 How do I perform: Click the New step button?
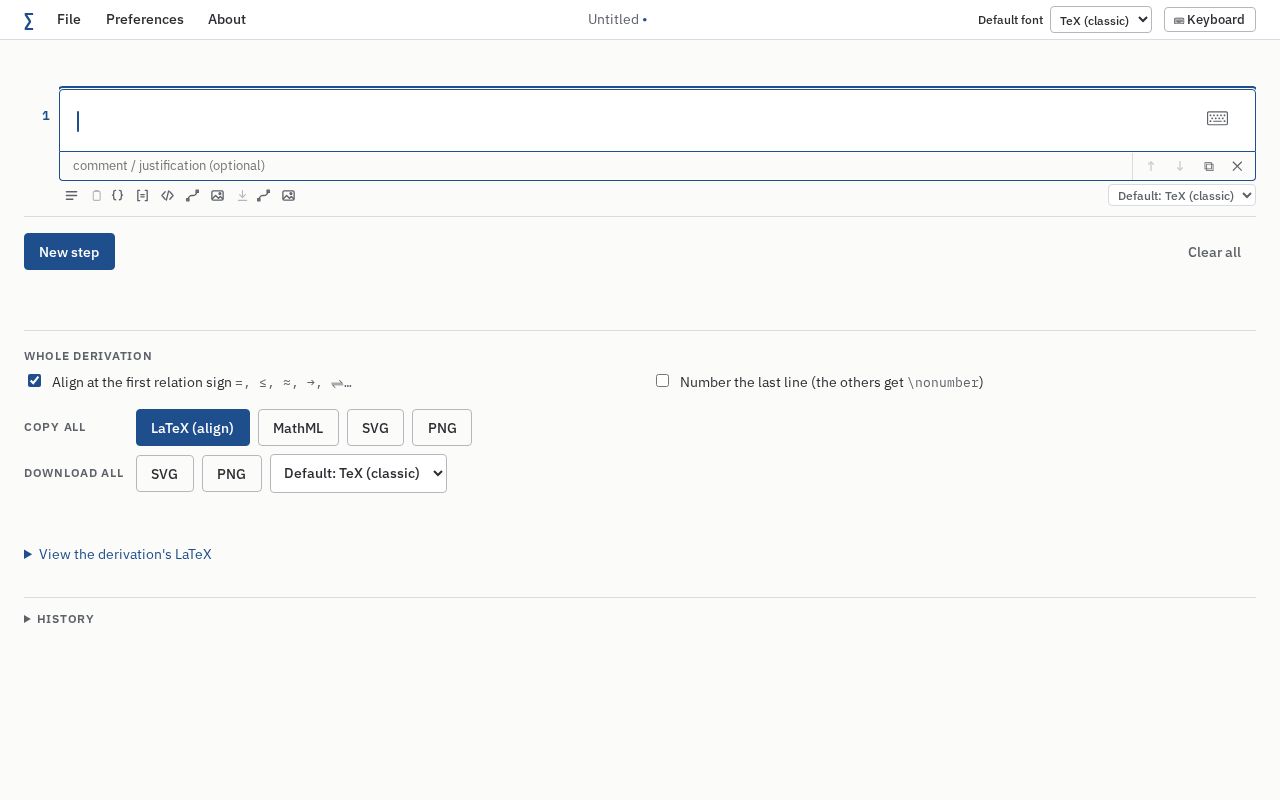(x=69, y=252)
